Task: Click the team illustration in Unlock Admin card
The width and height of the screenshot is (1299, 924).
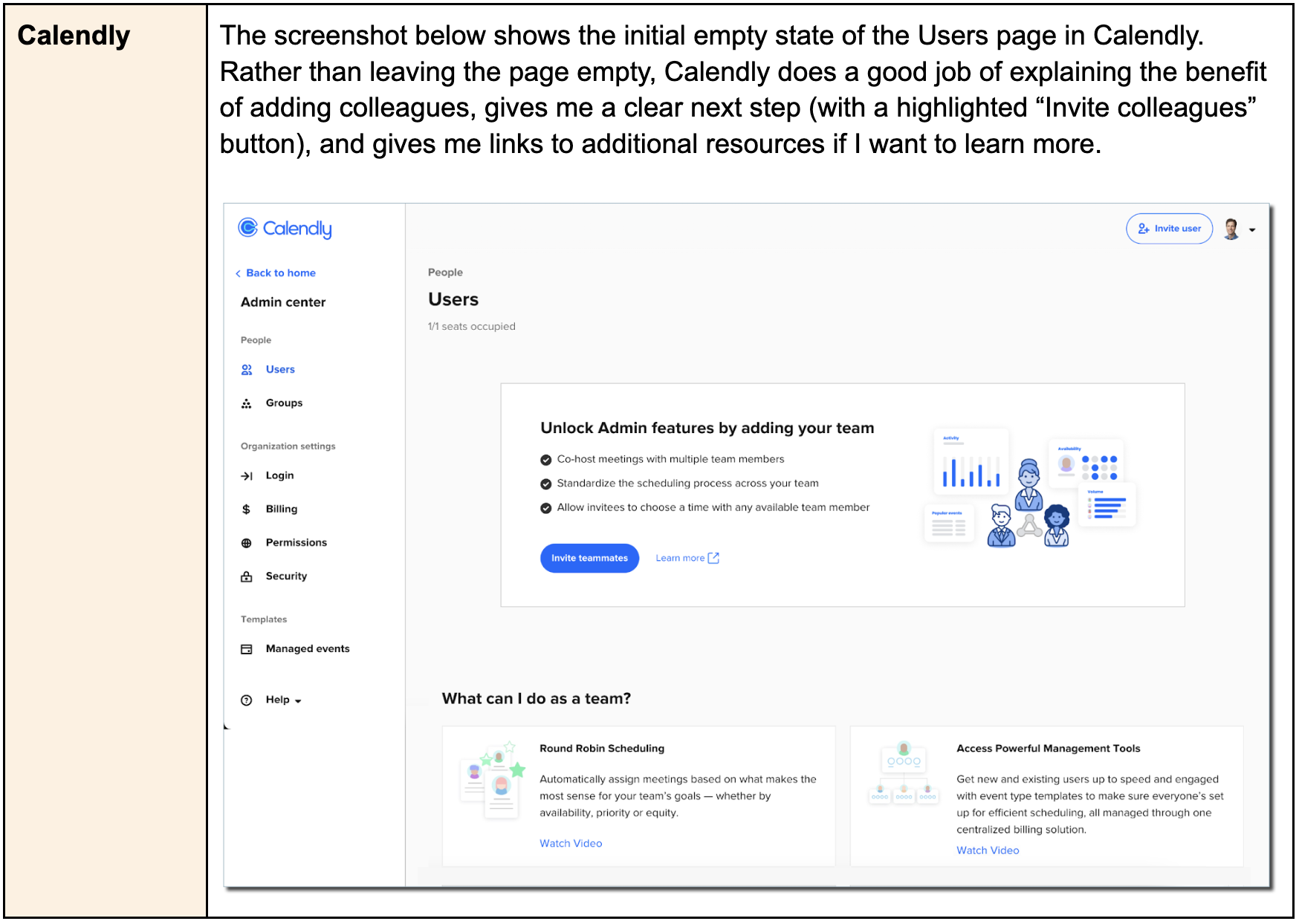Action: pos(1030,489)
